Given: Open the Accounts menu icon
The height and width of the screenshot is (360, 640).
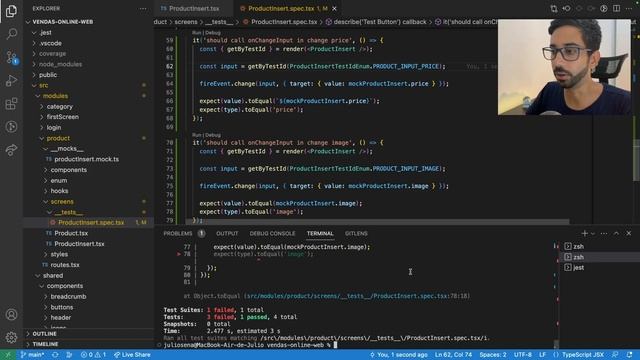Looking at the screenshot, I should coord(11,315).
